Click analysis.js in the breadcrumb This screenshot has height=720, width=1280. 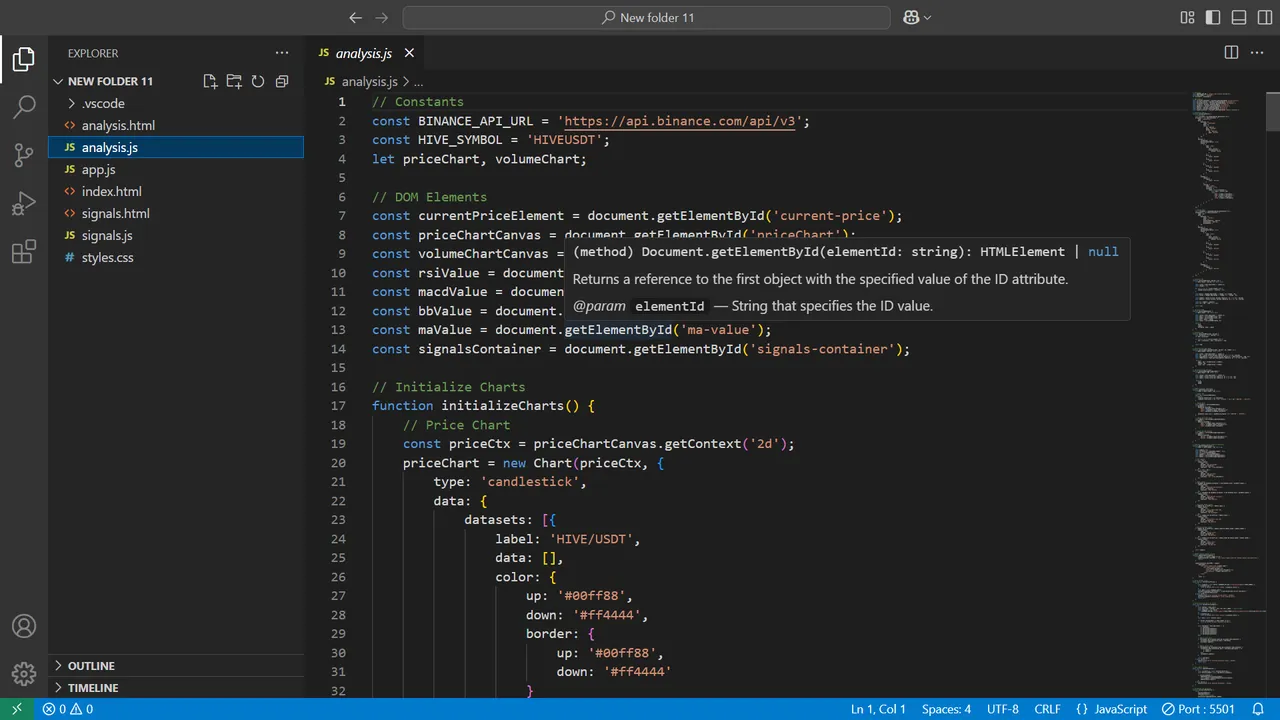pyautogui.click(x=369, y=82)
